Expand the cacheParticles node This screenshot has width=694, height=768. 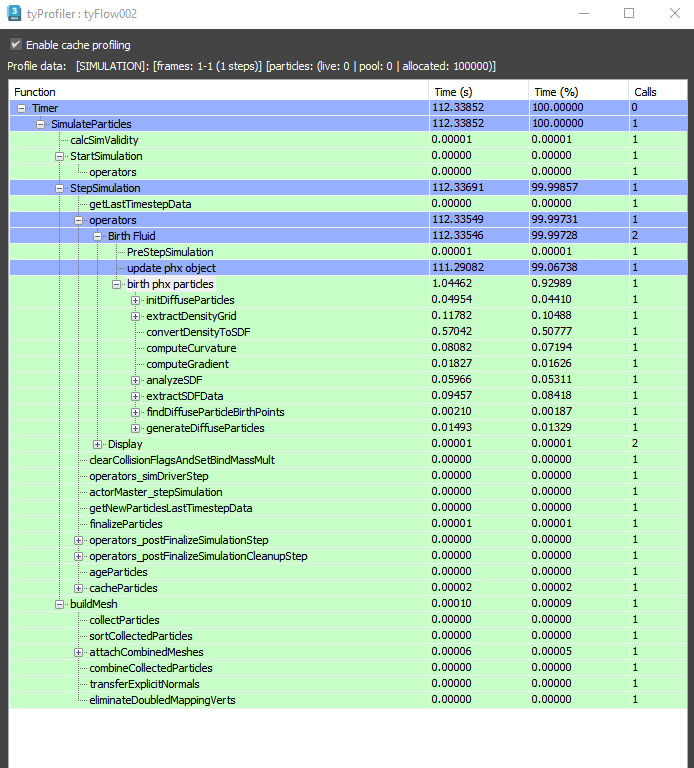click(x=78, y=588)
